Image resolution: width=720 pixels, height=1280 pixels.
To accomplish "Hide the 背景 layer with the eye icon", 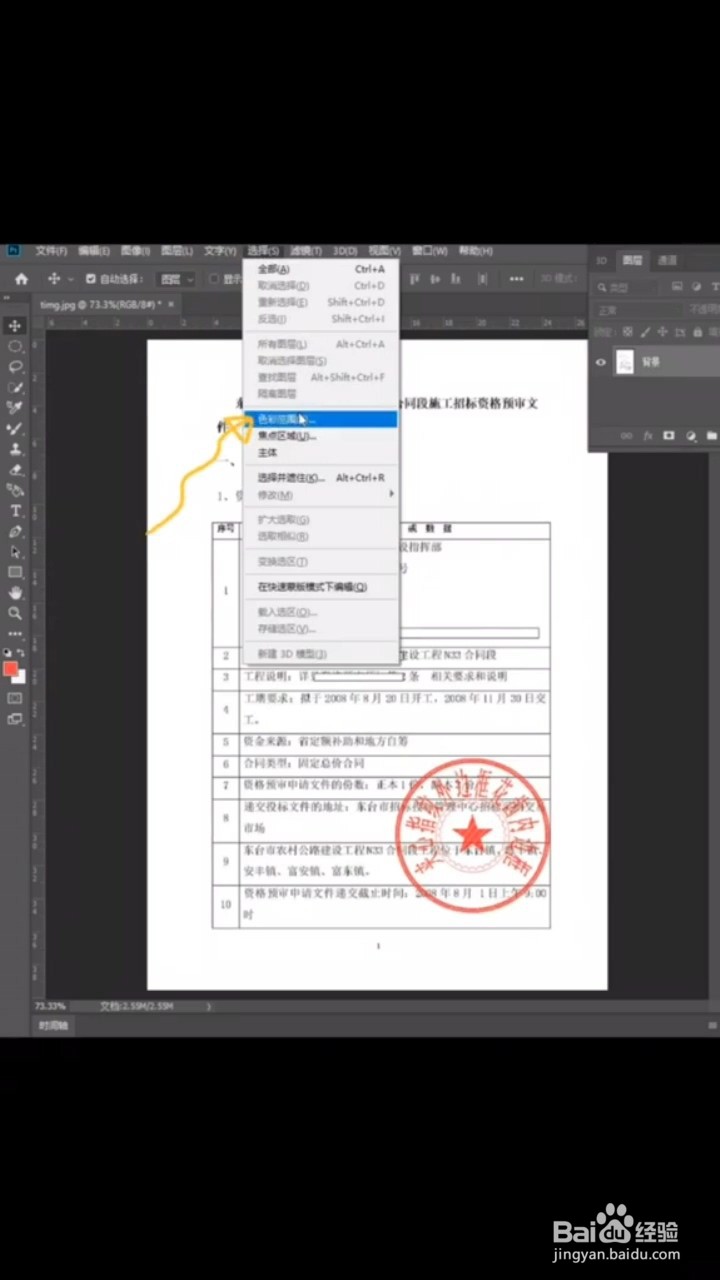I will [x=601, y=362].
